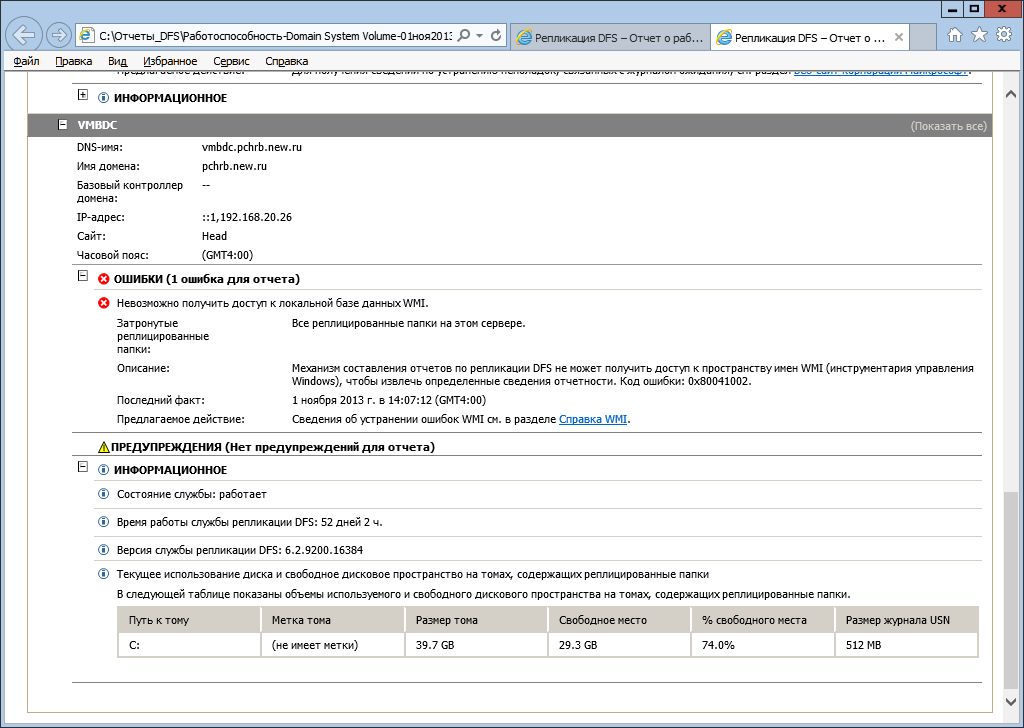Screen dimensions: 1024x728
Task: Open the Home page icon
Action: [955, 35]
